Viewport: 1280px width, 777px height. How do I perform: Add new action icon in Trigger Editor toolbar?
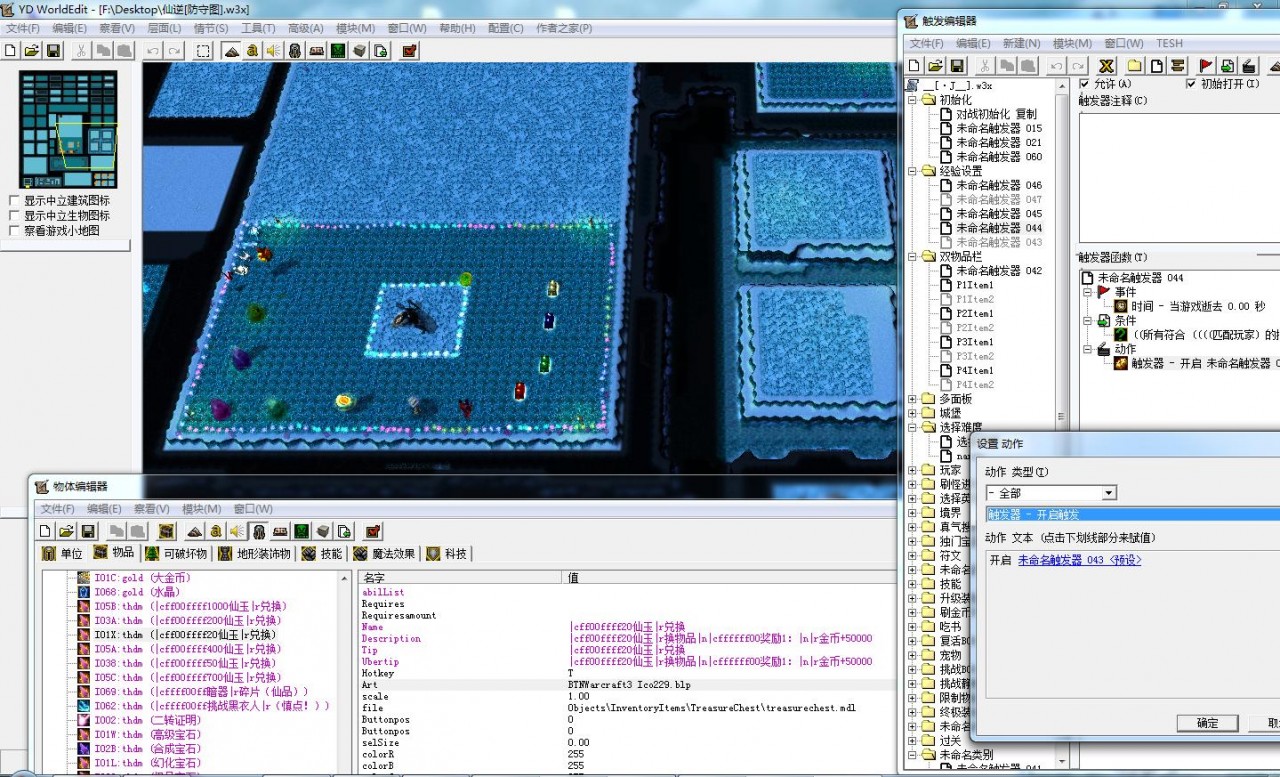point(1249,66)
